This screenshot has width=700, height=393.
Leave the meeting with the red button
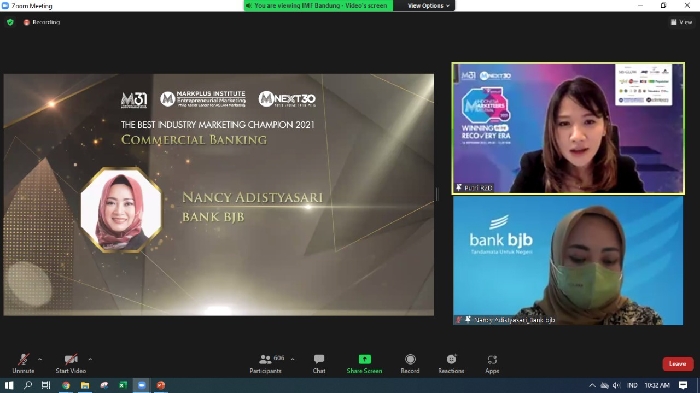coord(678,364)
